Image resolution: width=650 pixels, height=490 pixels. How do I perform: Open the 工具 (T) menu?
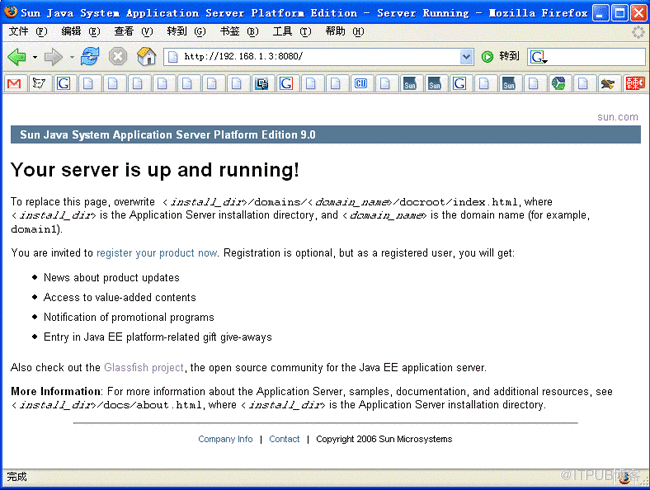(292, 31)
